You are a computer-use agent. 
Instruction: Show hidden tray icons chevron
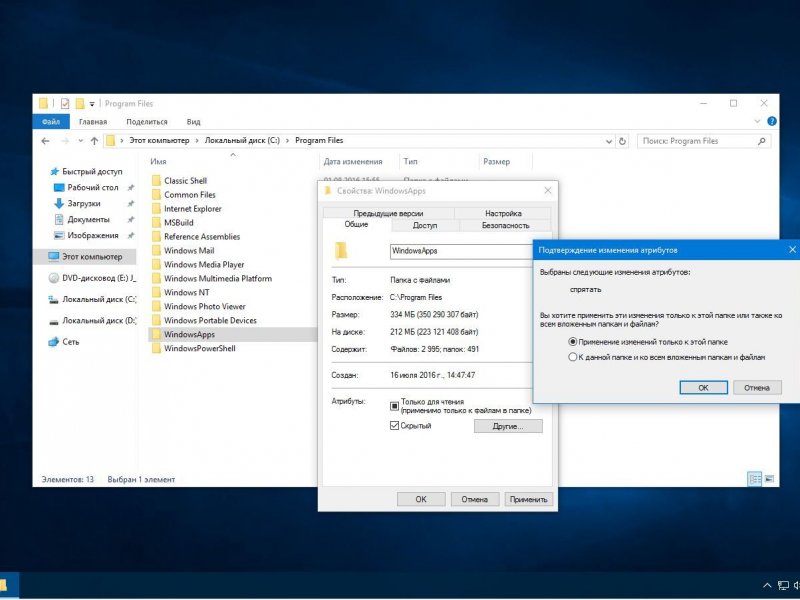point(767,586)
